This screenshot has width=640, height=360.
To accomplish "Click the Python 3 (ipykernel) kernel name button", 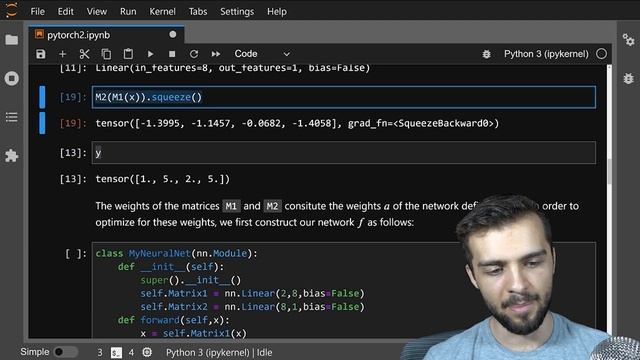I will tap(546, 54).
